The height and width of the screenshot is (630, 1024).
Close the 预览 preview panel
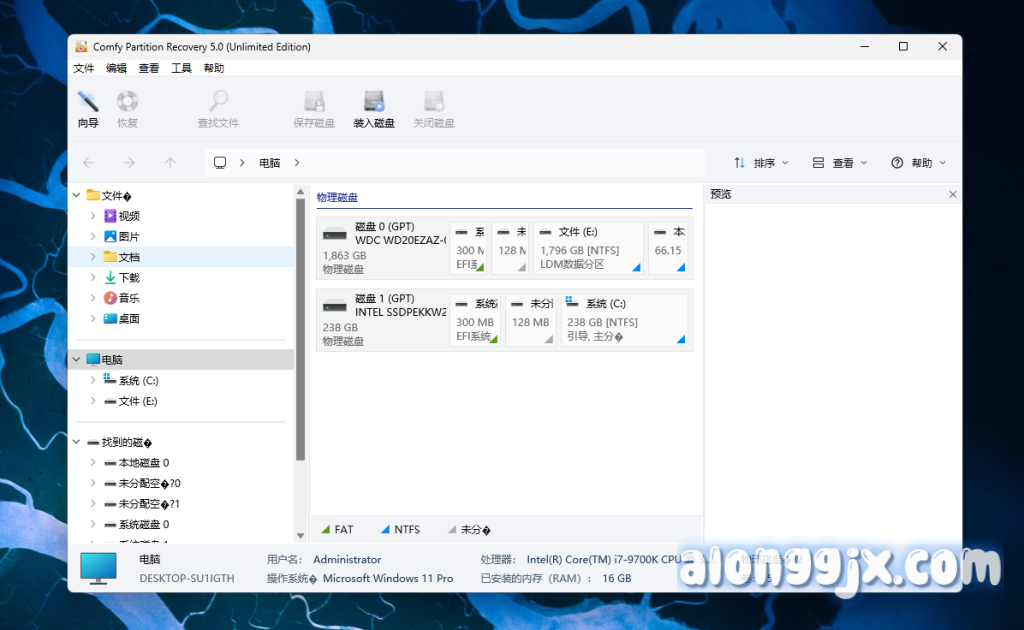pos(952,194)
